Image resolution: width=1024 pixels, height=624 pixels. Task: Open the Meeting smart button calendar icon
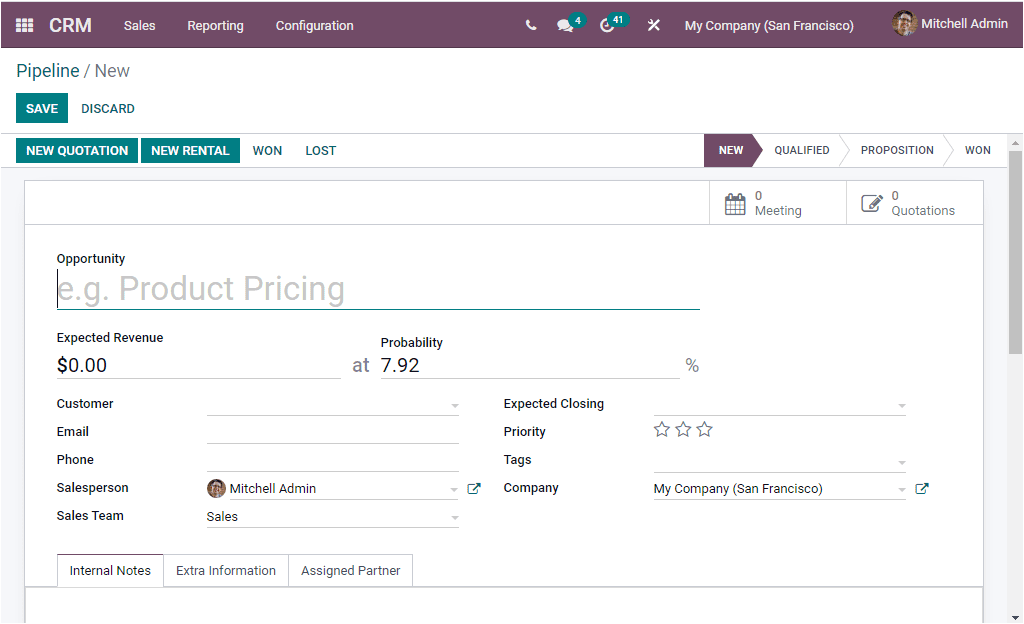(735, 202)
